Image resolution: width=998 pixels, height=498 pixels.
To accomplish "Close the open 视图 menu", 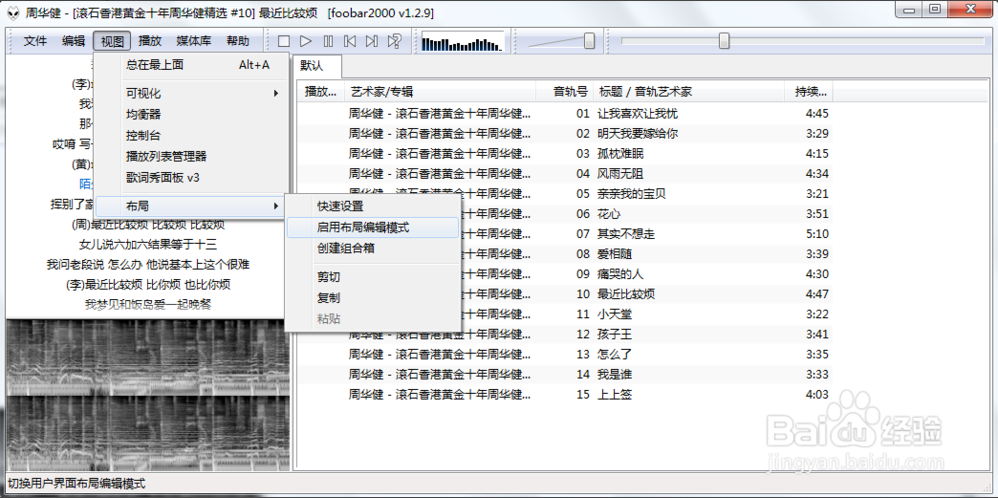I will point(112,41).
